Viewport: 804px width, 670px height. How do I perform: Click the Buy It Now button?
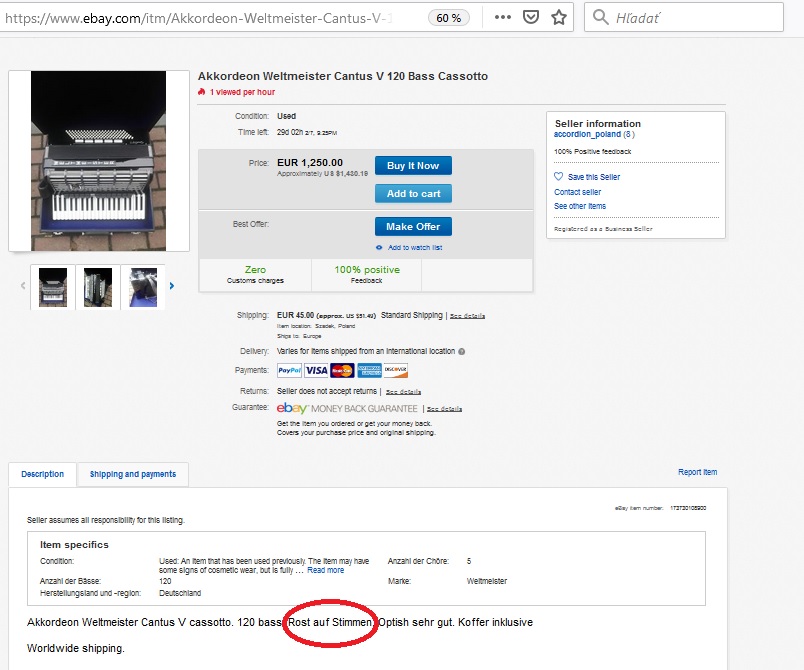coord(413,166)
